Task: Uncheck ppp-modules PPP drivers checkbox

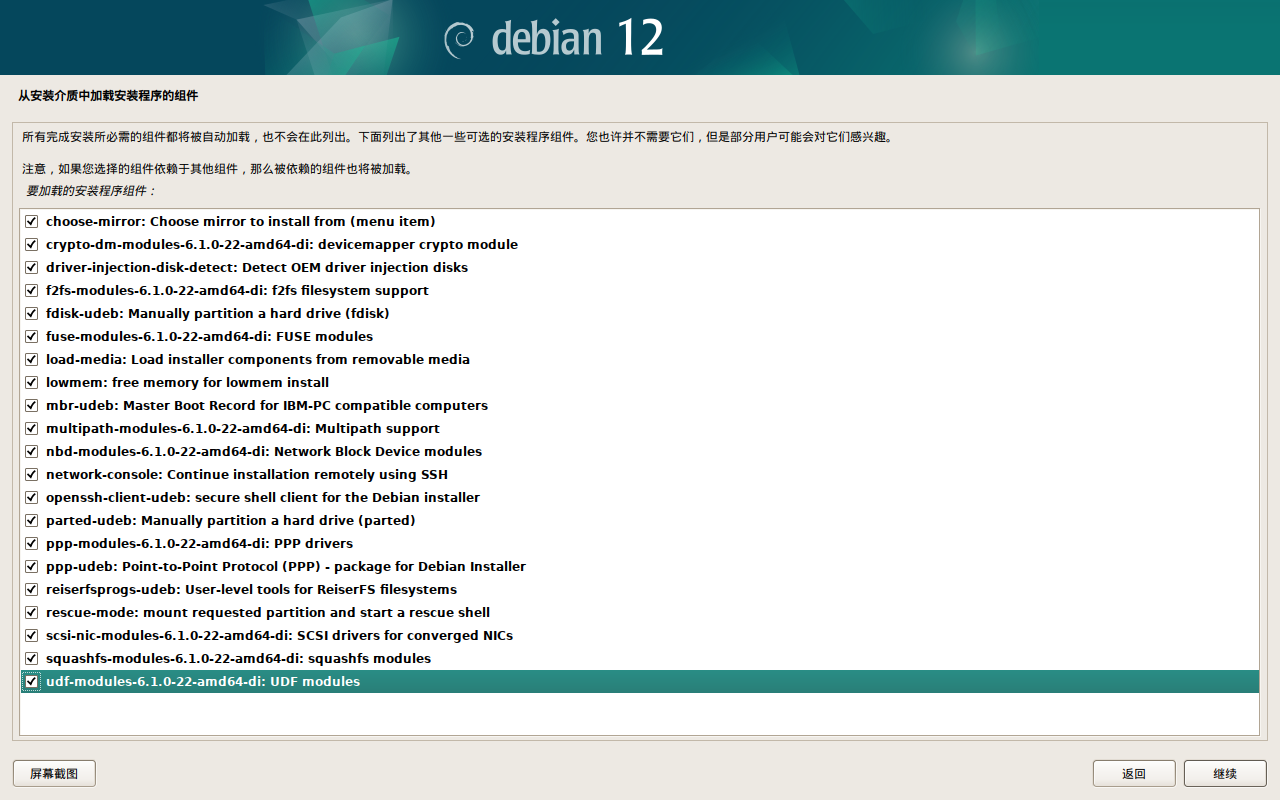Action: pos(32,544)
